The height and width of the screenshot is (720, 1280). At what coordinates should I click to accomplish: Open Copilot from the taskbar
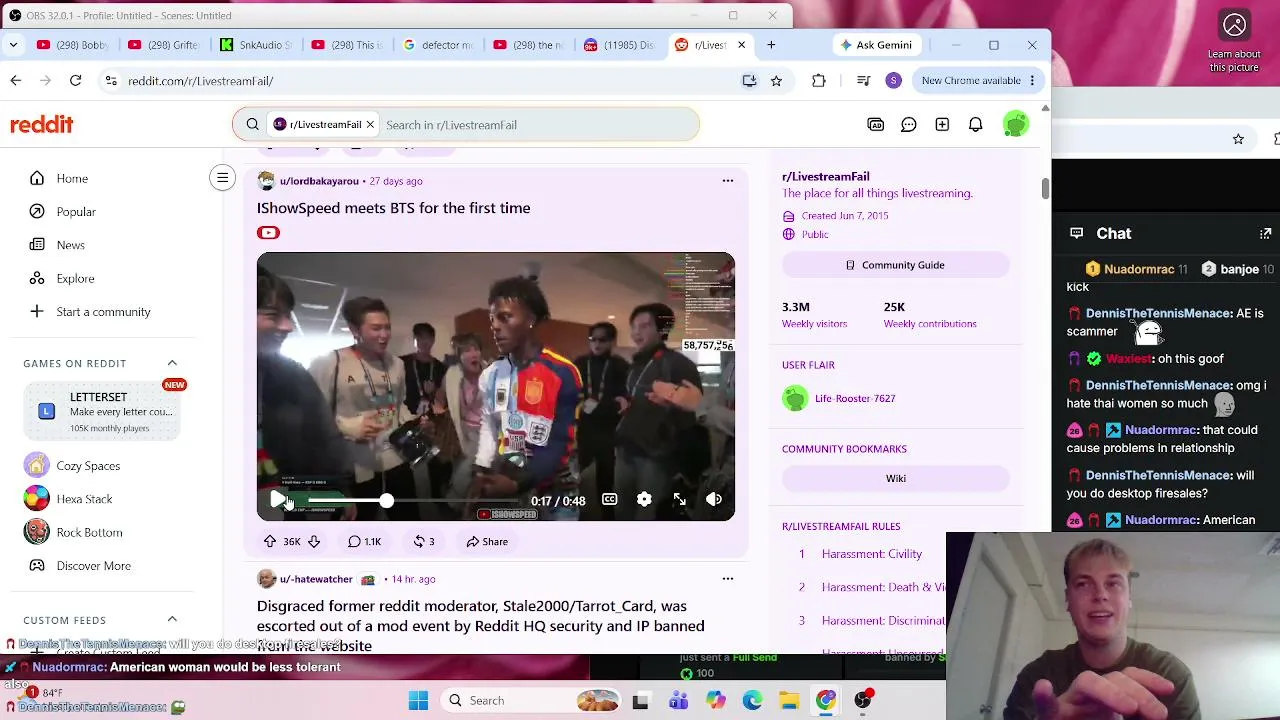(x=715, y=701)
